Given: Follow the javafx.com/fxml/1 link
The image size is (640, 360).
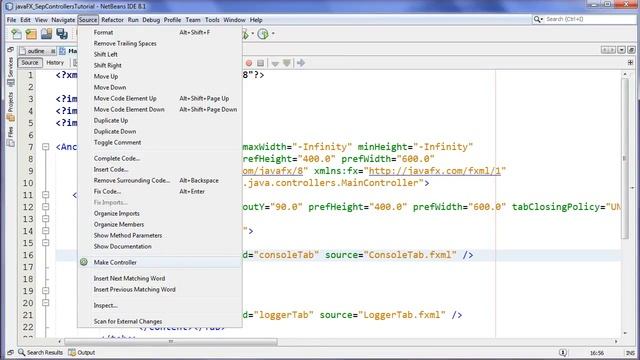Looking at the screenshot, I should click(x=435, y=171).
